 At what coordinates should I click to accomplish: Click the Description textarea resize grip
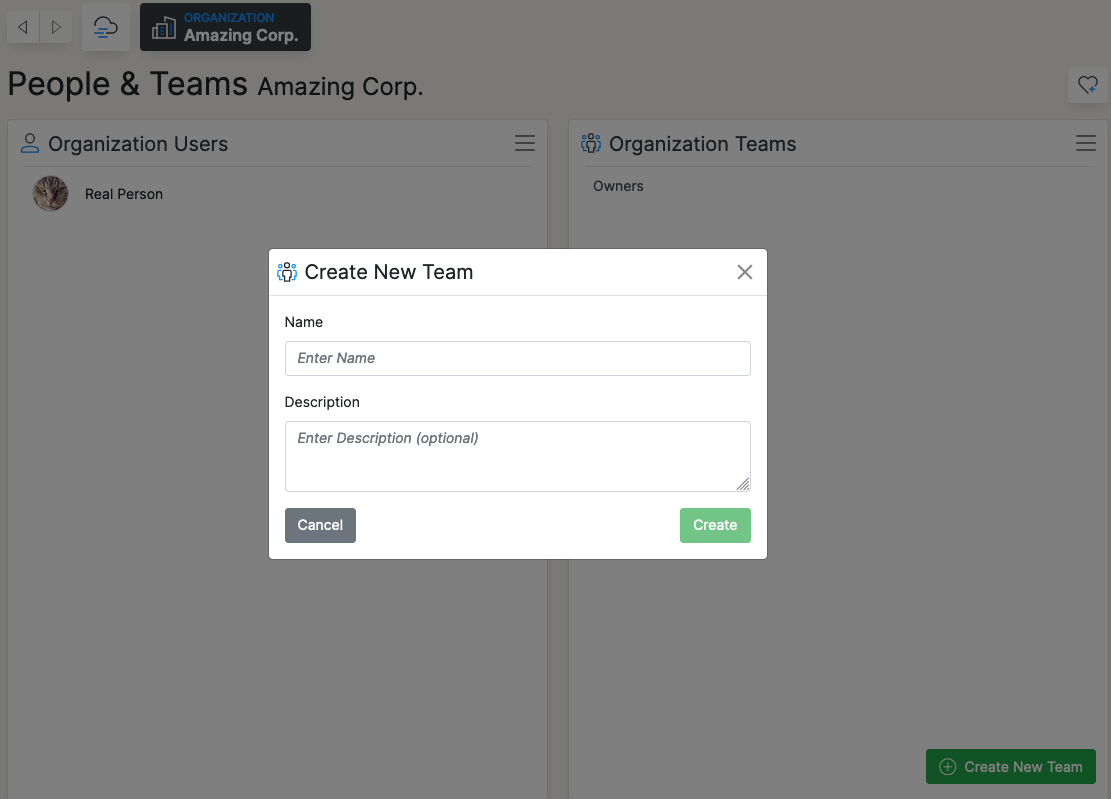click(744, 484)
